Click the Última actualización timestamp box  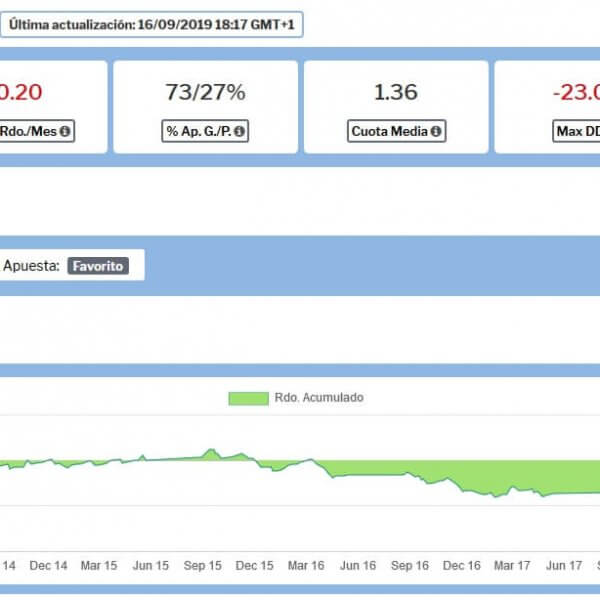152,24
